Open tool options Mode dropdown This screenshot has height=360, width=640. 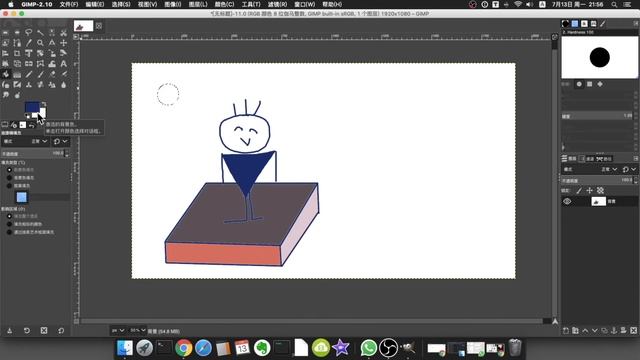coord(25,141)
